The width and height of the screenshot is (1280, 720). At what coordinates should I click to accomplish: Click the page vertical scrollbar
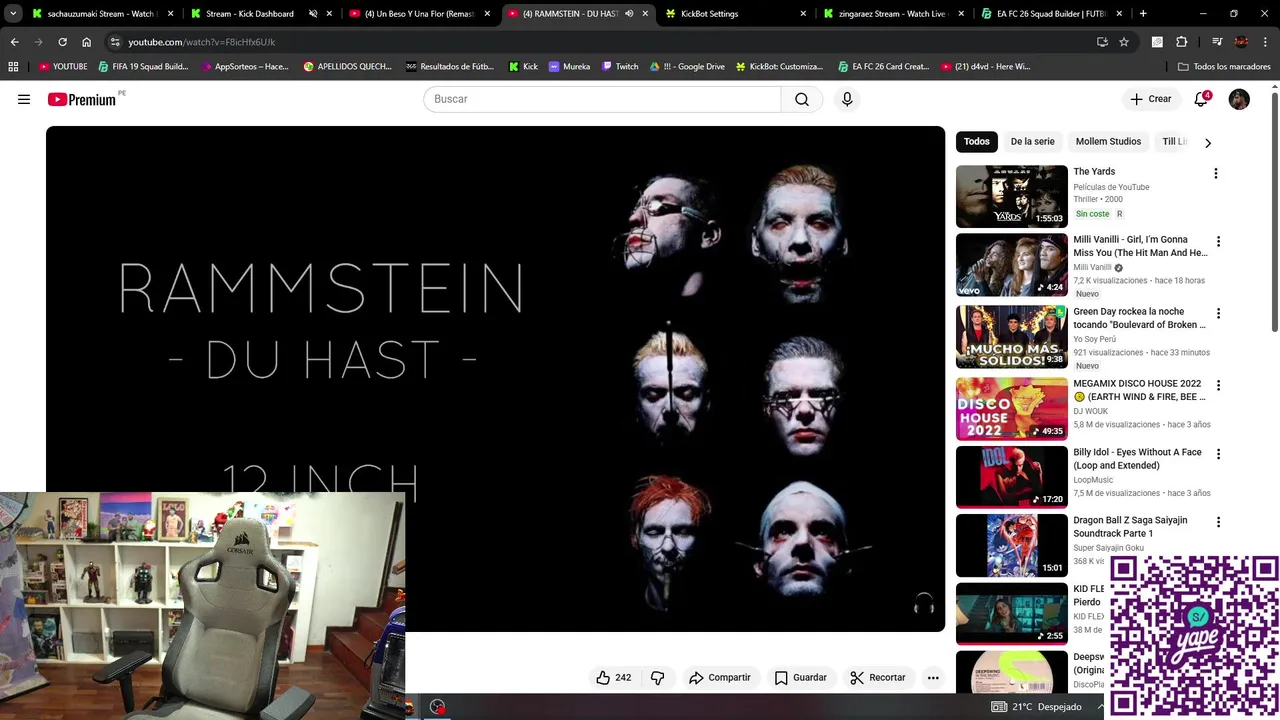pyautogui.click(x=1274, y=210)
